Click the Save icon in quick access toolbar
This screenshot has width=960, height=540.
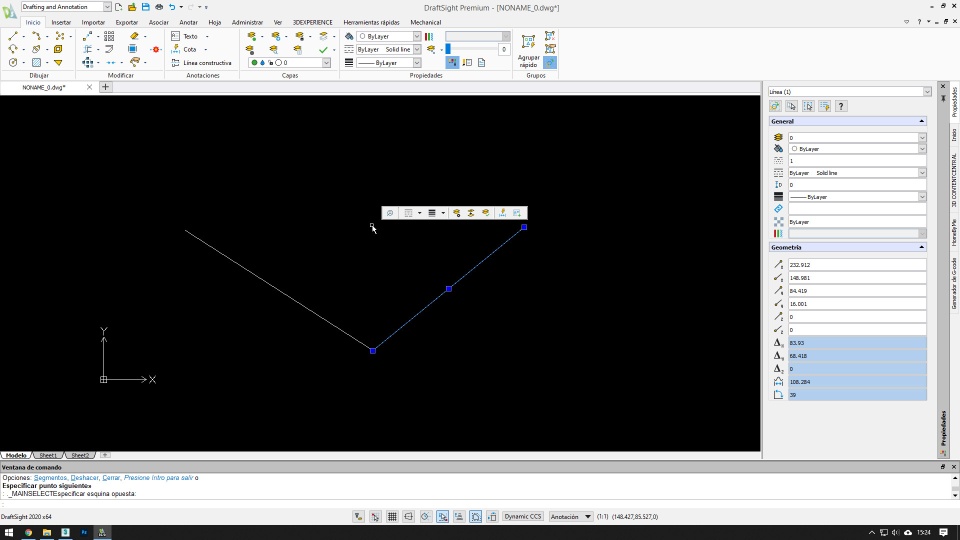click(146, 7)
